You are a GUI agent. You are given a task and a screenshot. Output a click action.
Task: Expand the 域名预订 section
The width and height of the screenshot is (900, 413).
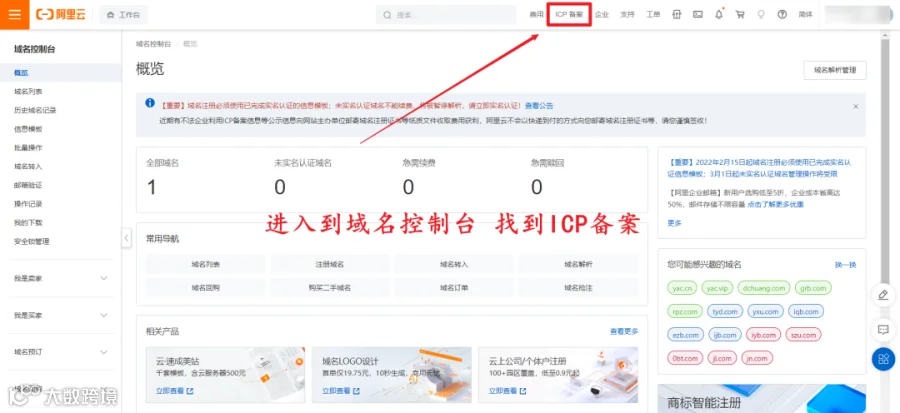60,352
